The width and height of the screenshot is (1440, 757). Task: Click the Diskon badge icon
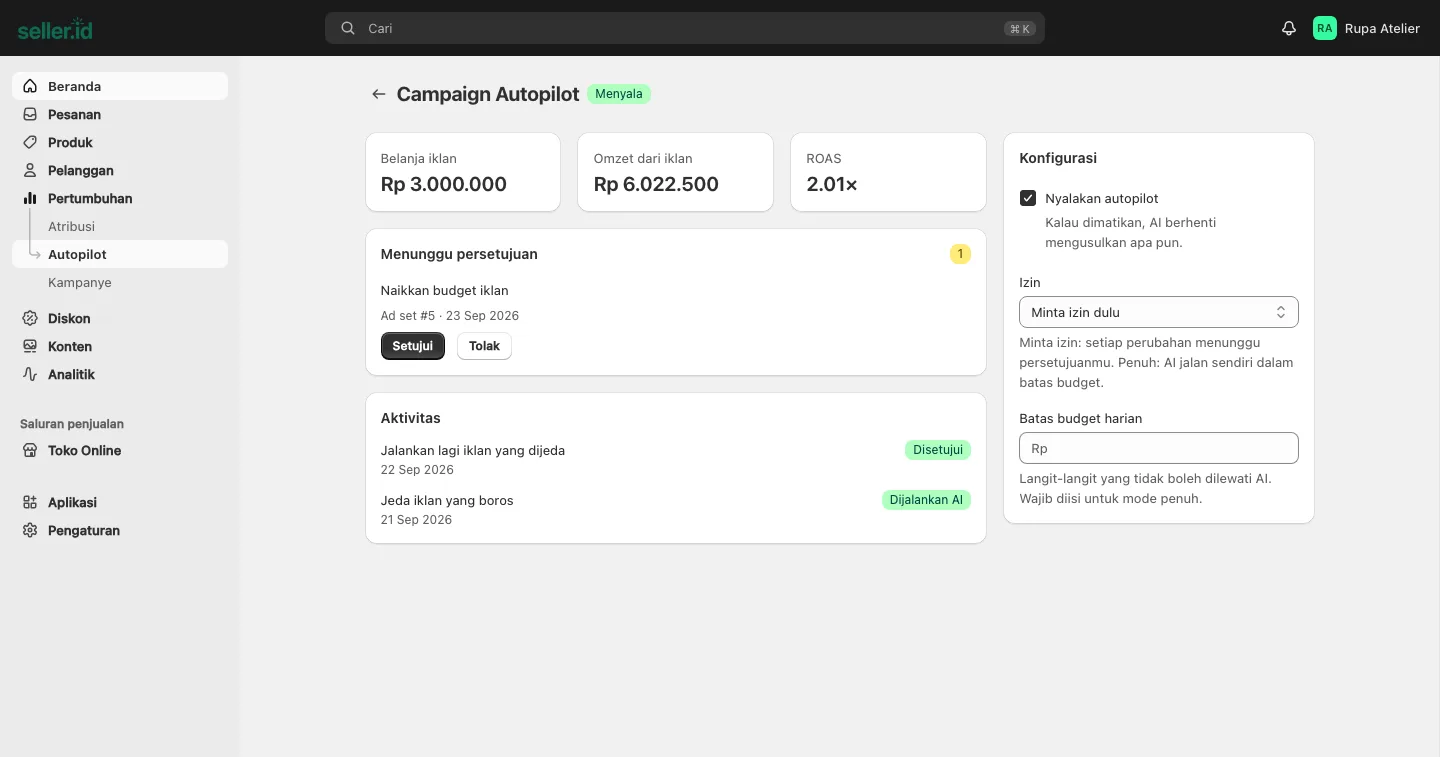click(30, 318)
